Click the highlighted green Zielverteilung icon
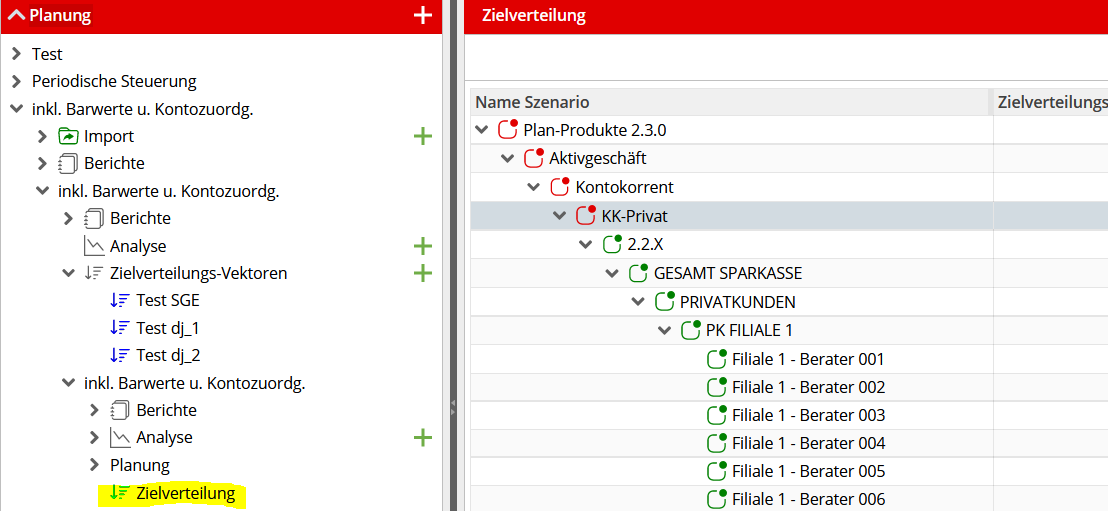 119,493
